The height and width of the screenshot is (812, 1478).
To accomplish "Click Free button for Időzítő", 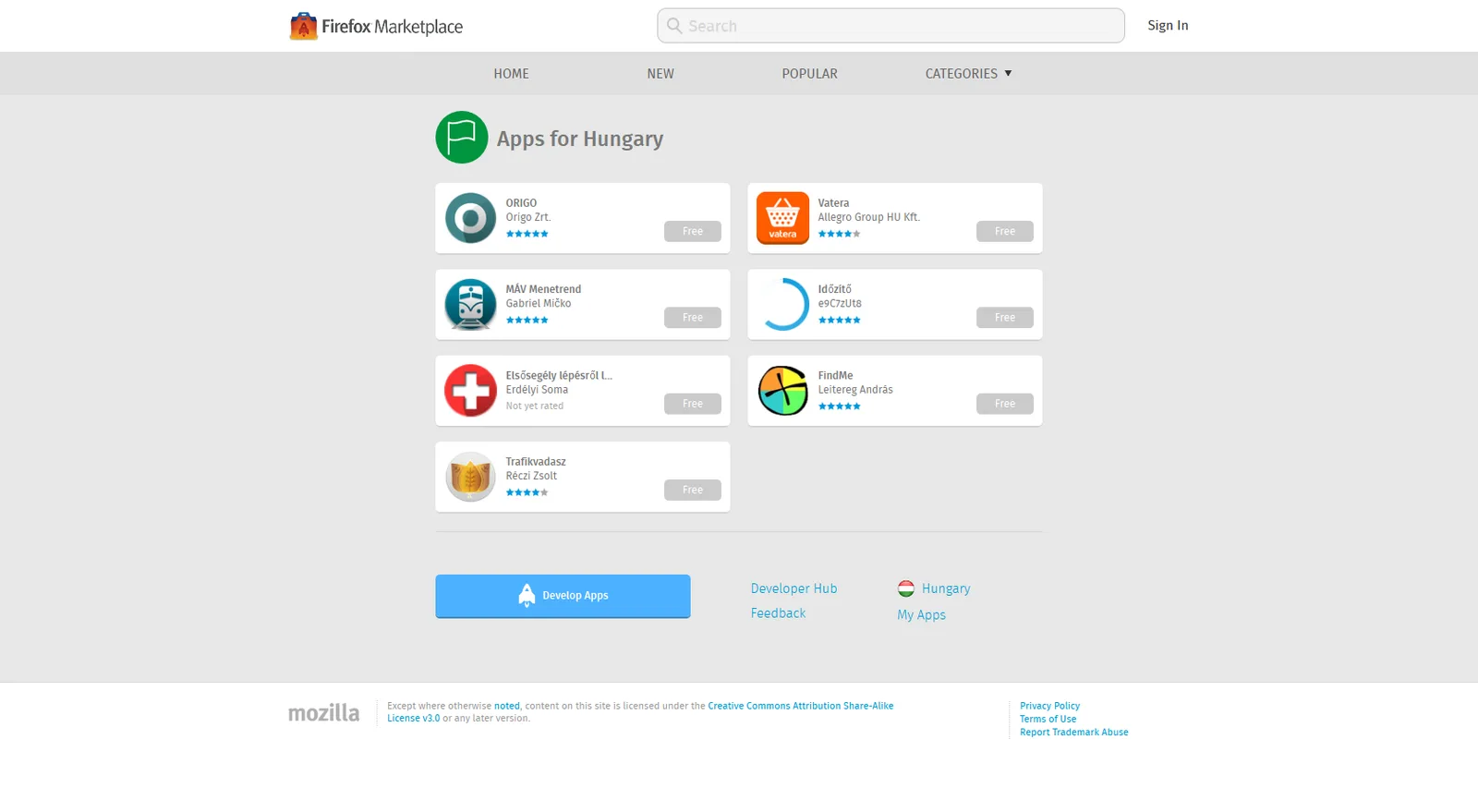I will (1005, 318).
